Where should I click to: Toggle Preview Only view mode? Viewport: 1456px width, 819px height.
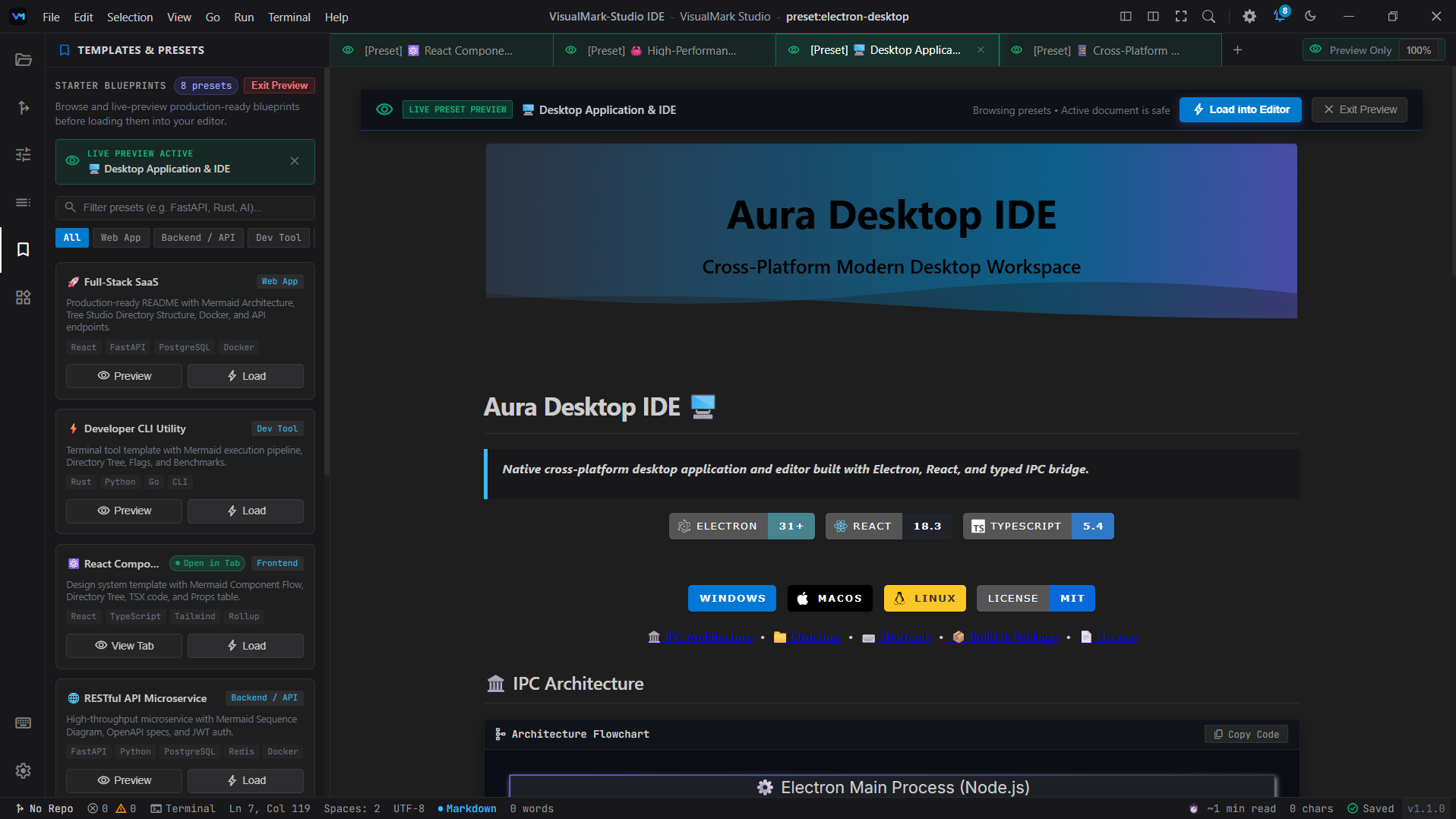[x=1351, y=50]
